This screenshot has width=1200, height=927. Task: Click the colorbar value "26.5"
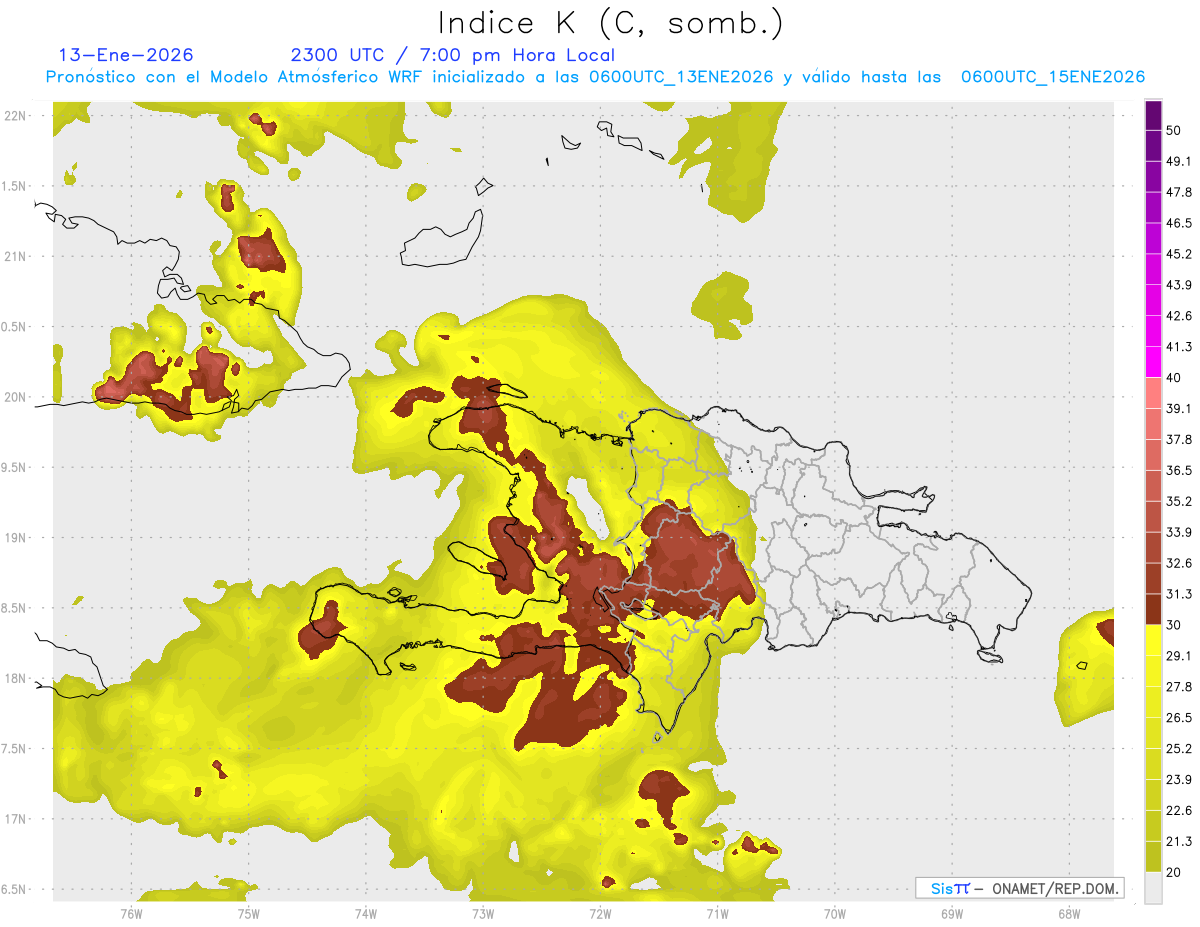click(1179, 718)
